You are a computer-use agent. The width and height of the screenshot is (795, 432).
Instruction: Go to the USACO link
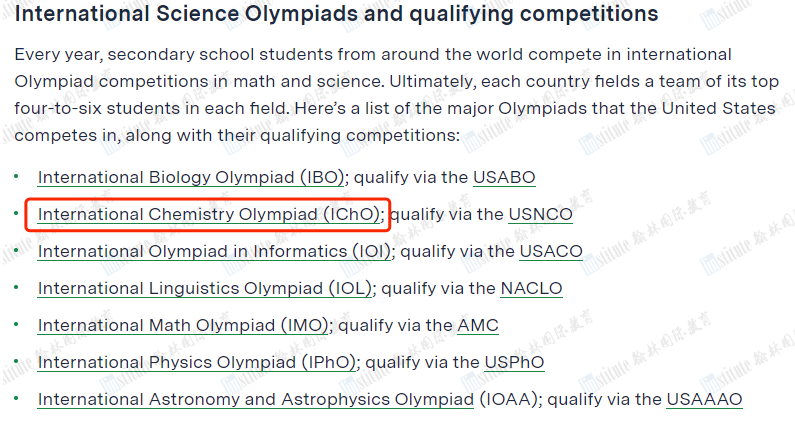(x=551, y=251)
